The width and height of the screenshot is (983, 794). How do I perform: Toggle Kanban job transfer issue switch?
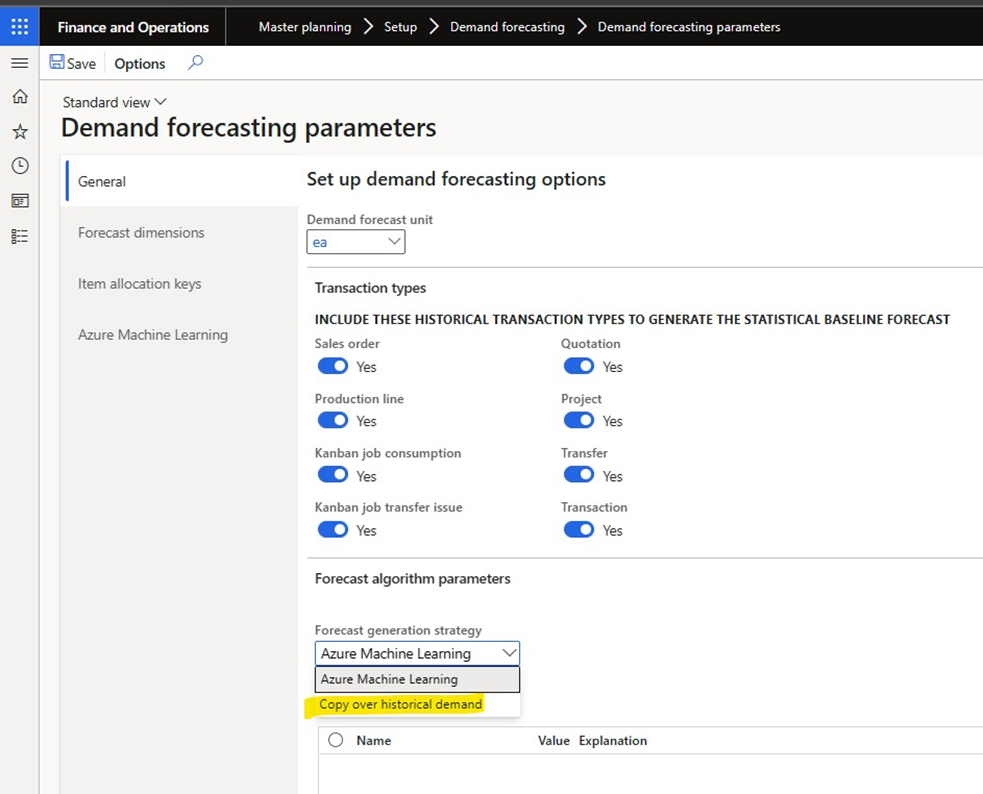[333, 530]
